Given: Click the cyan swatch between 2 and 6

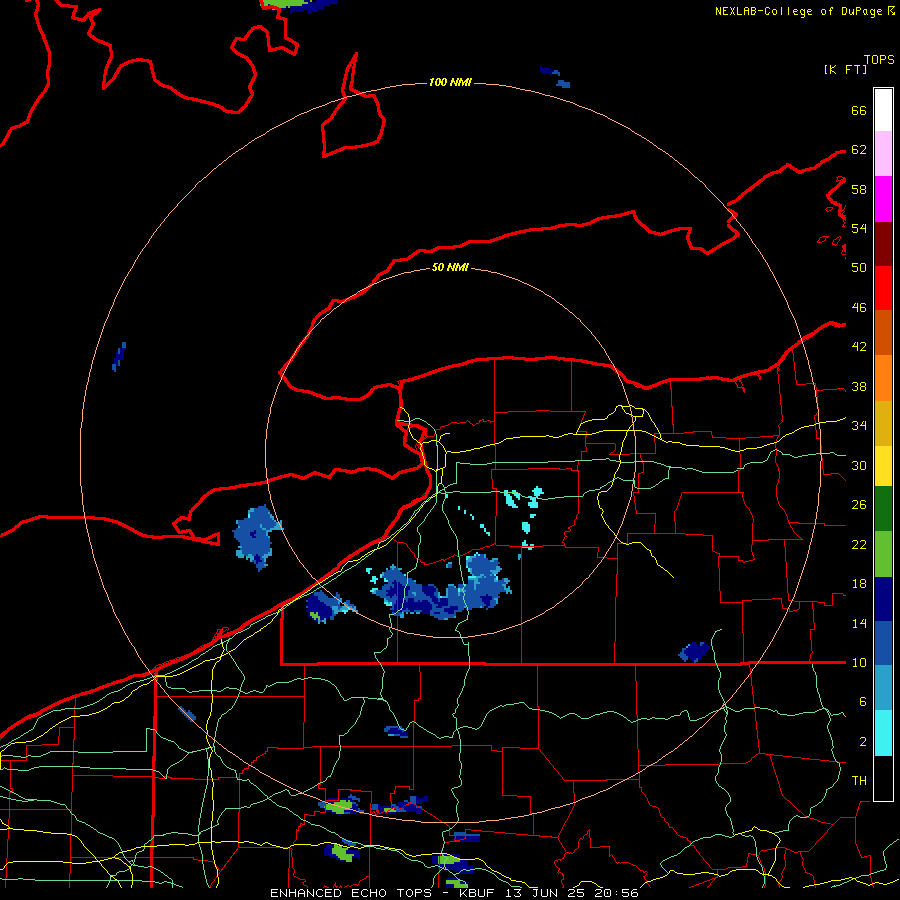Looking at the screenshot, I should (883, 733).
